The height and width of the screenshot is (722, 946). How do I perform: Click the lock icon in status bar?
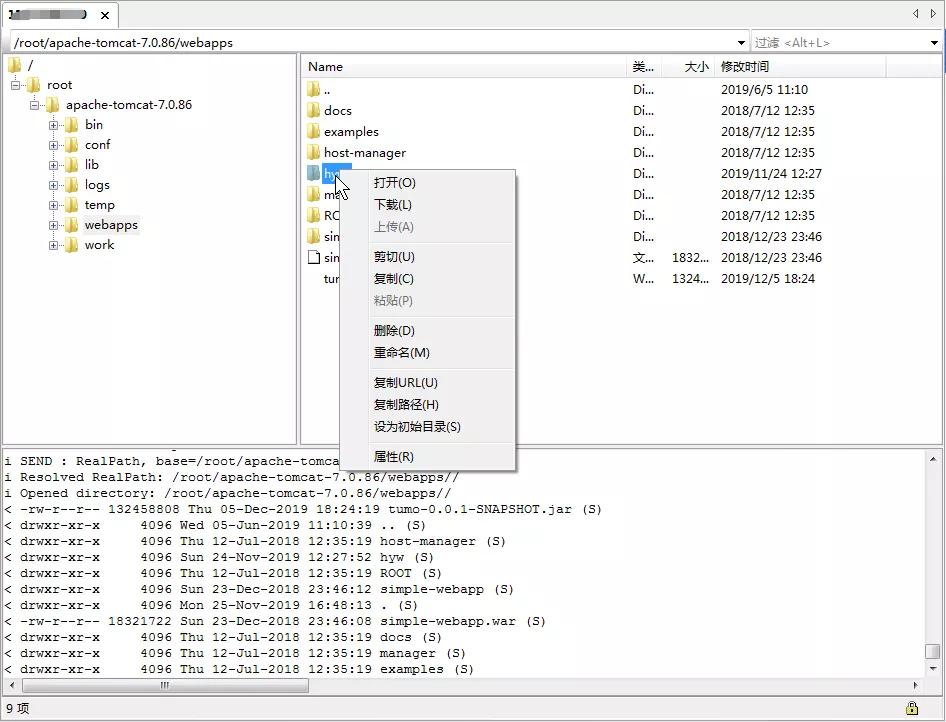click(911, 708)
